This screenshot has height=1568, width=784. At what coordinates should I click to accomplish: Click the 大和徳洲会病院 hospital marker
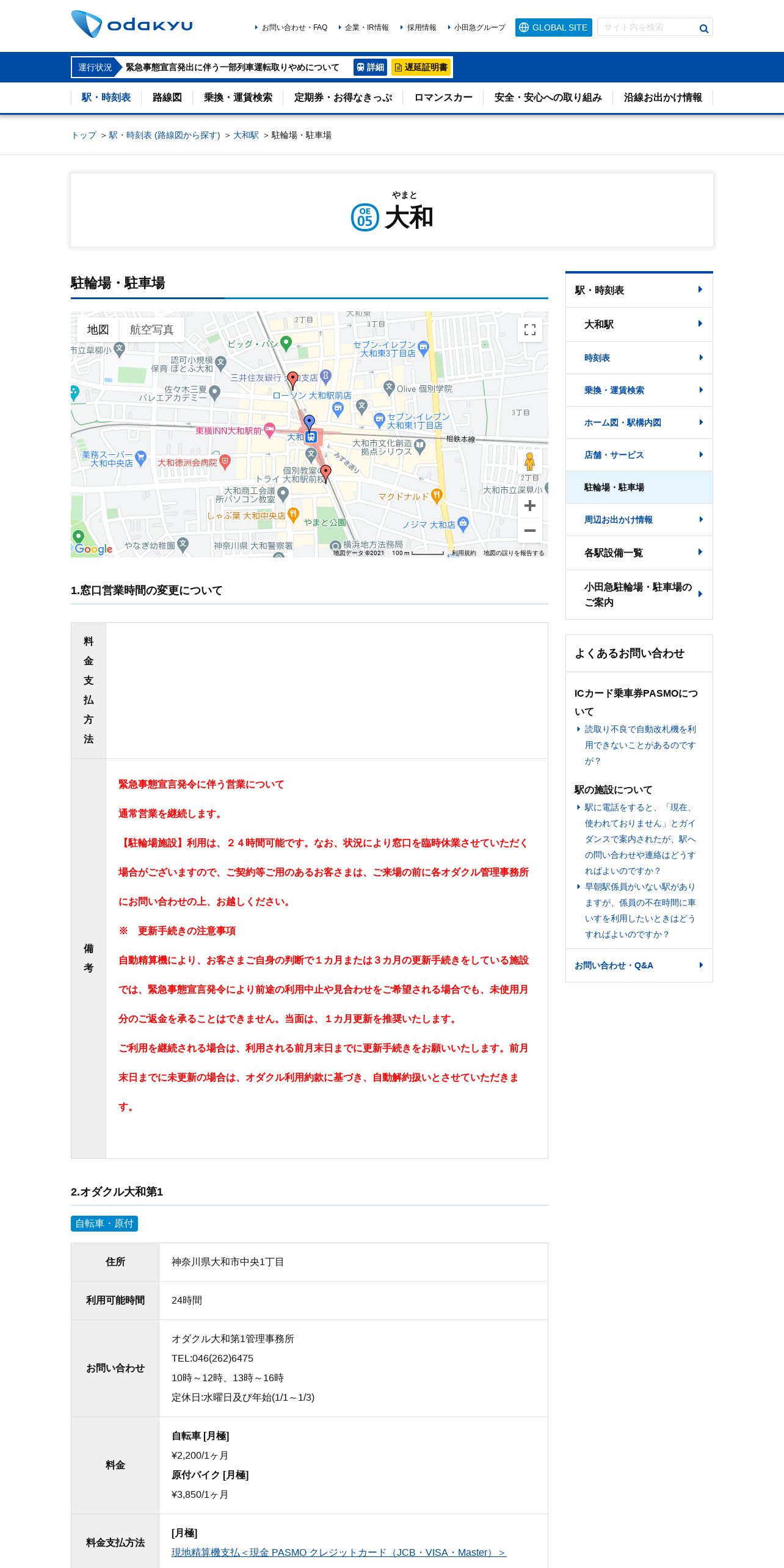tap(225, 462)
